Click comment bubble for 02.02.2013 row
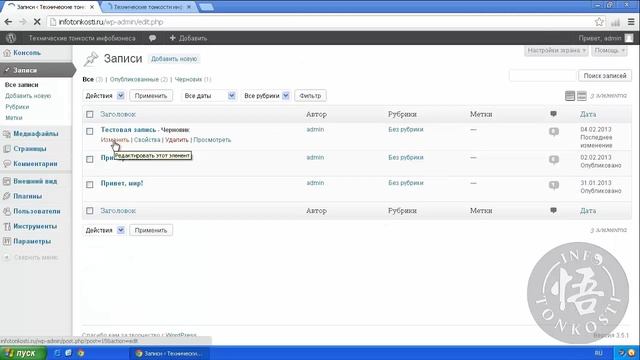 click(x=553, y=159)
